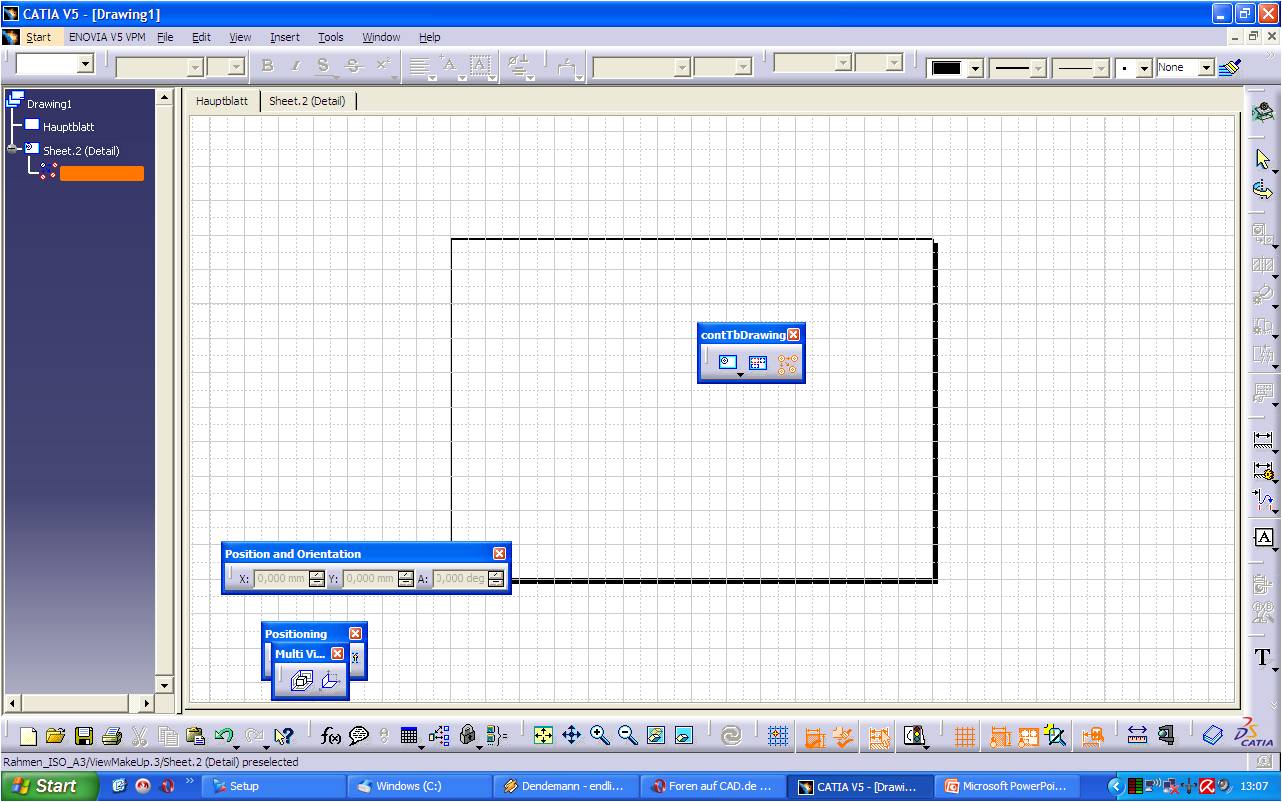Switch to the Hauptblatt sheet tab
The height and width of the screenshot is (802, 1282).
[222, 101]
